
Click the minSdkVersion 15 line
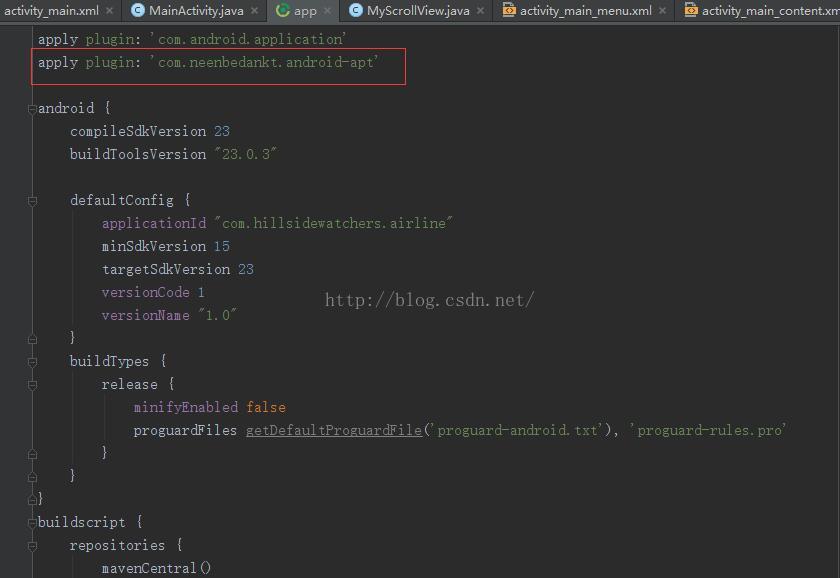166,246
